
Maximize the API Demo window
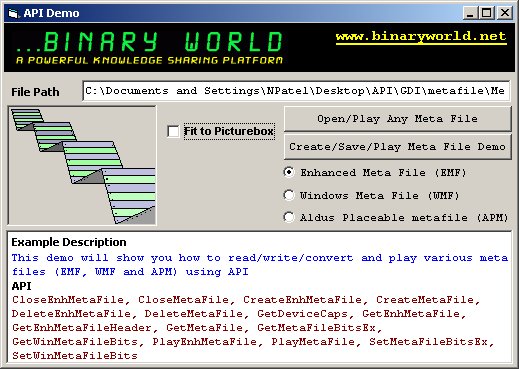coord(487,13)
